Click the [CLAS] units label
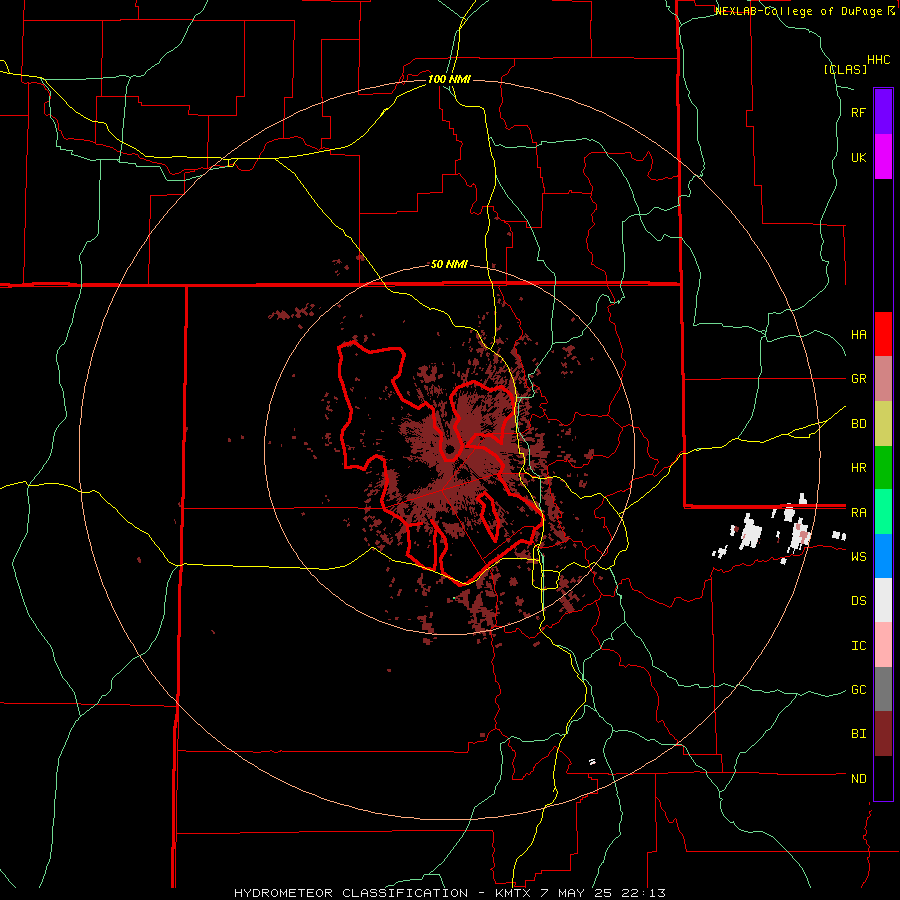Screen dimensions: 900x900 point(845,70)
